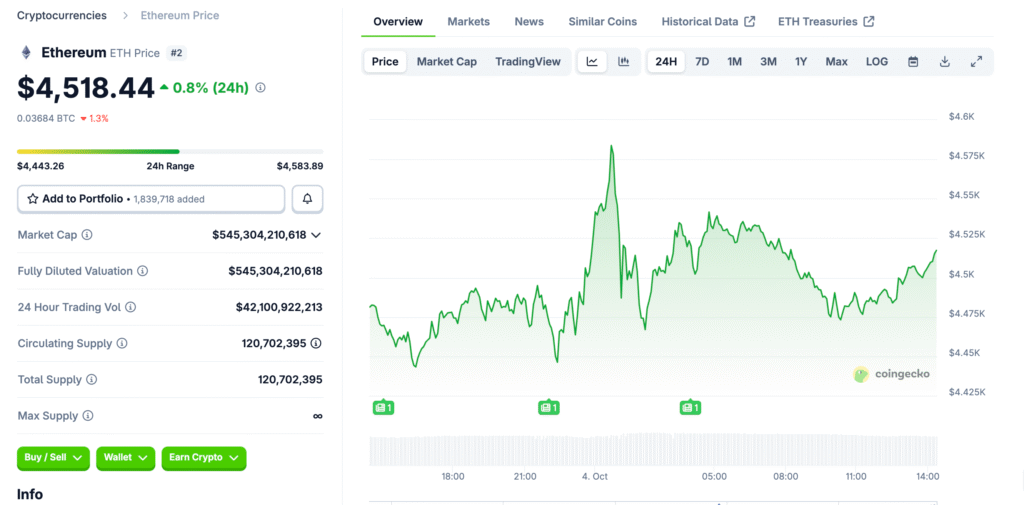
Task: Click Market Cap info icon
Action: [87, 235]
